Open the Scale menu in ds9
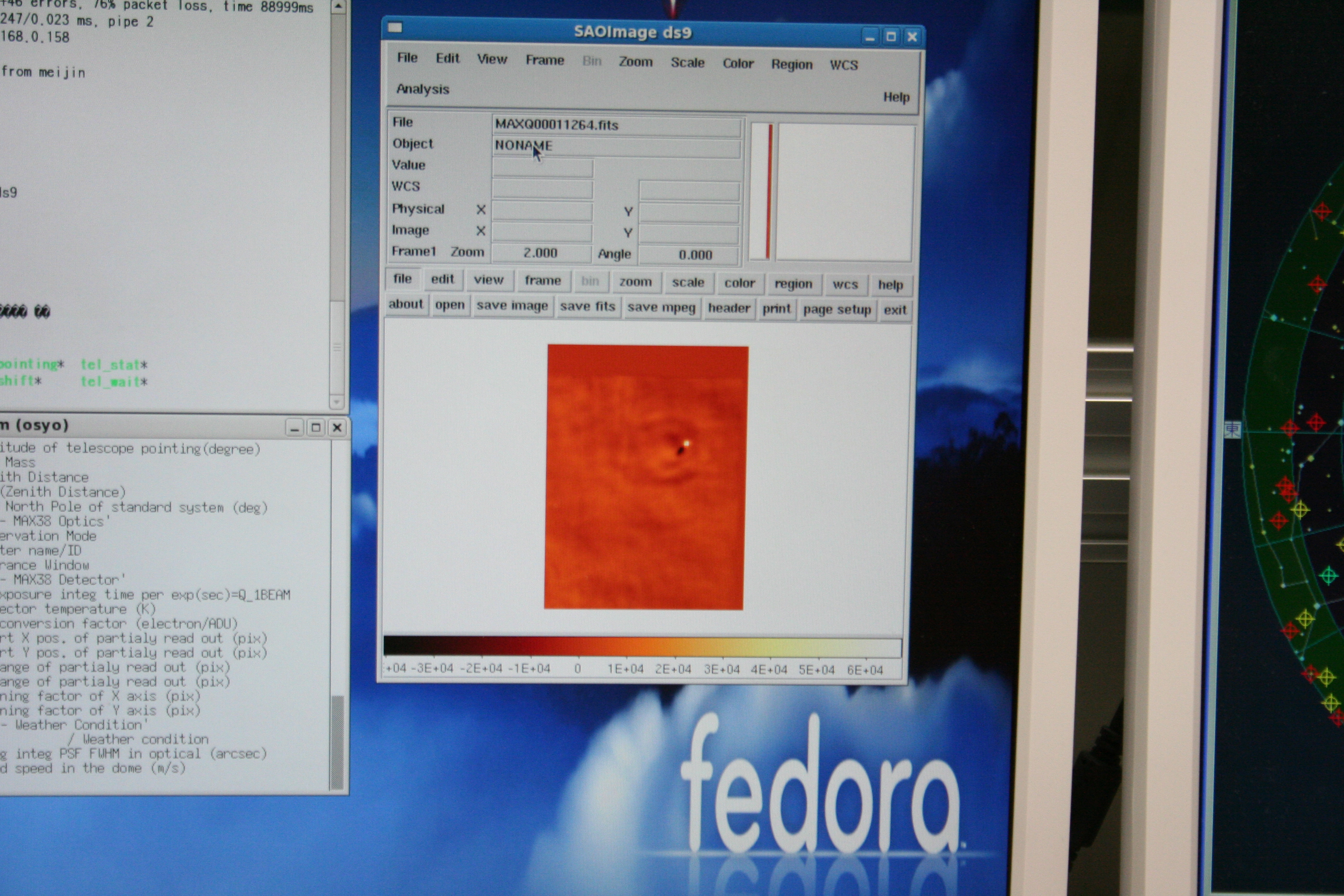The image size is (1344, 896). (688, 63)
